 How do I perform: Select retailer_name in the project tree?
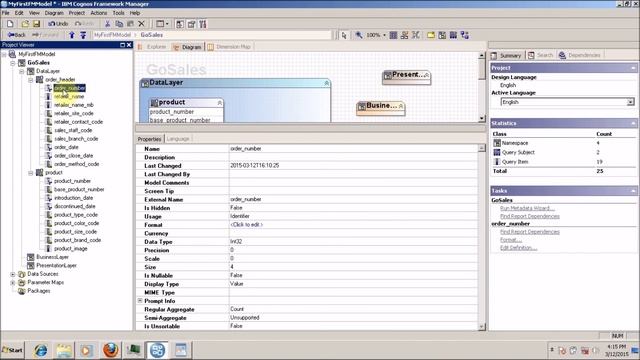pos(69,96)
